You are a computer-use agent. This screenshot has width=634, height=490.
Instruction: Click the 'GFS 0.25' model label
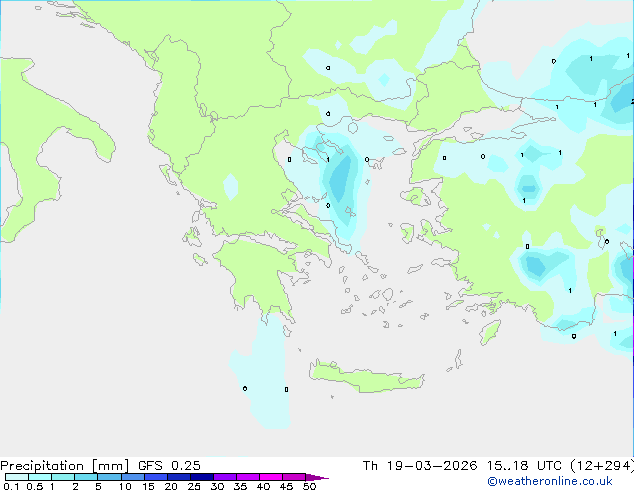tap(169, 466)
